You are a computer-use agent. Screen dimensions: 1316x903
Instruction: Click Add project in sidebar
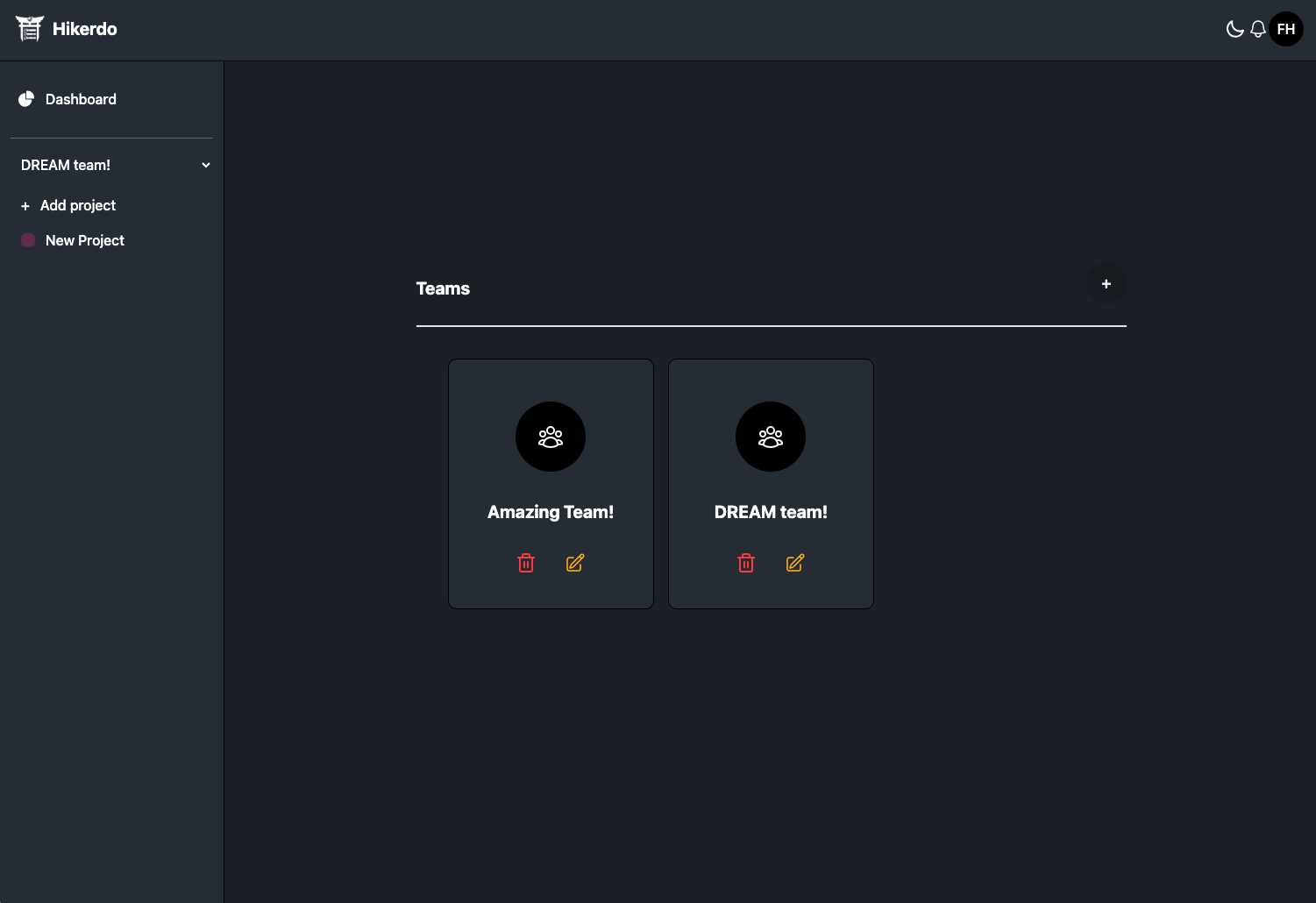[78, 205]
